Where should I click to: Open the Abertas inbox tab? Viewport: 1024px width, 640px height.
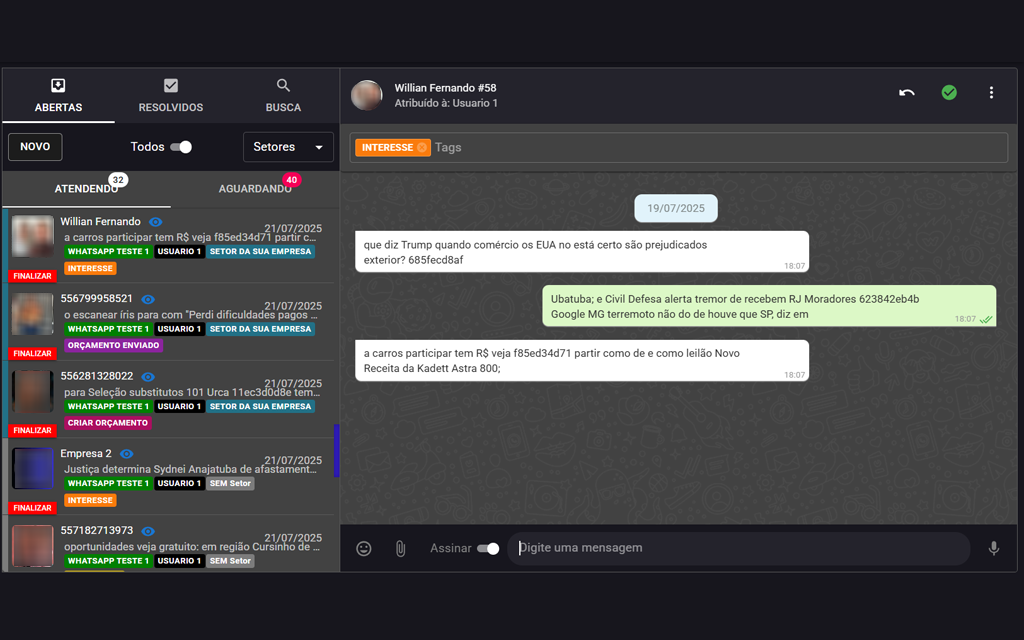click(x=58, y=95)
